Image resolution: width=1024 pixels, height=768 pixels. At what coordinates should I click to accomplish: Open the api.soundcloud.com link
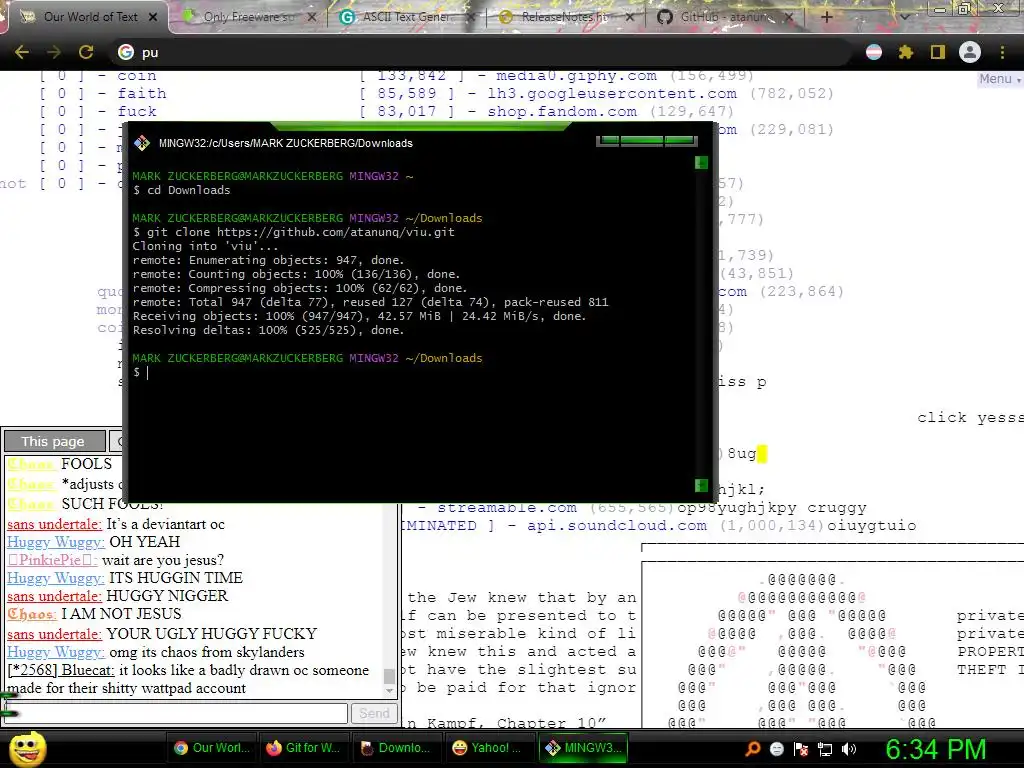[616, 526]
